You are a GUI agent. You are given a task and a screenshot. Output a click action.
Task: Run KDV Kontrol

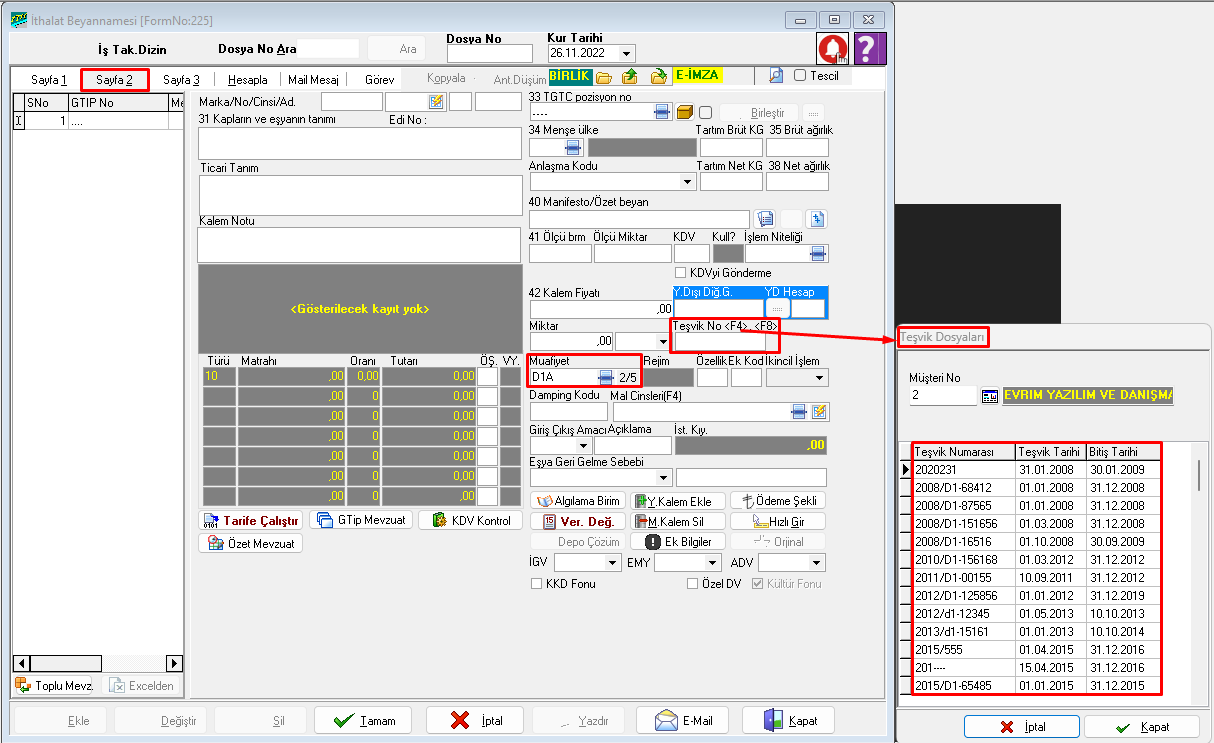click(x=471, y=520)
